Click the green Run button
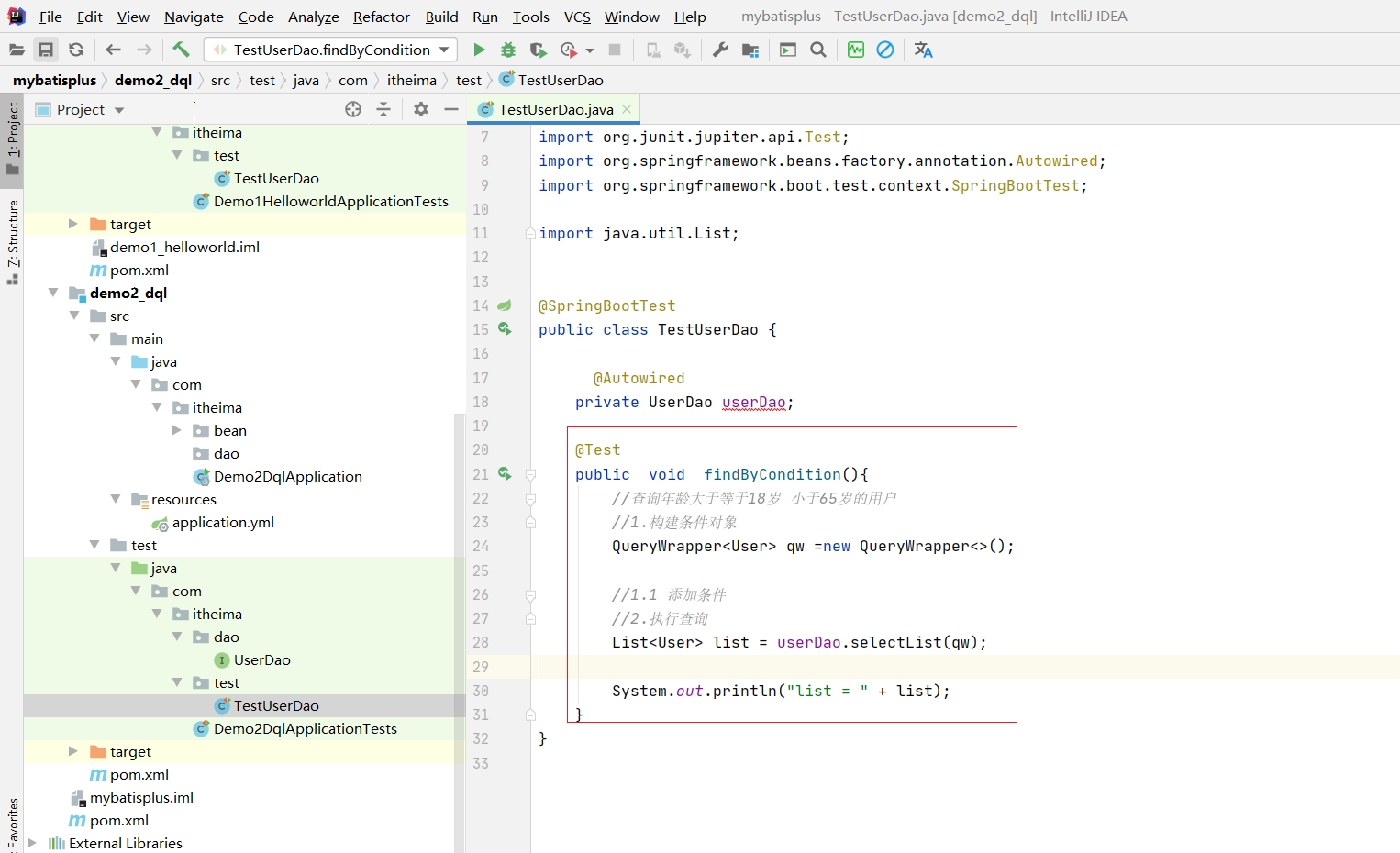Screen dimensions: 1400x853 pyautogui.click(x=479, y=50)
